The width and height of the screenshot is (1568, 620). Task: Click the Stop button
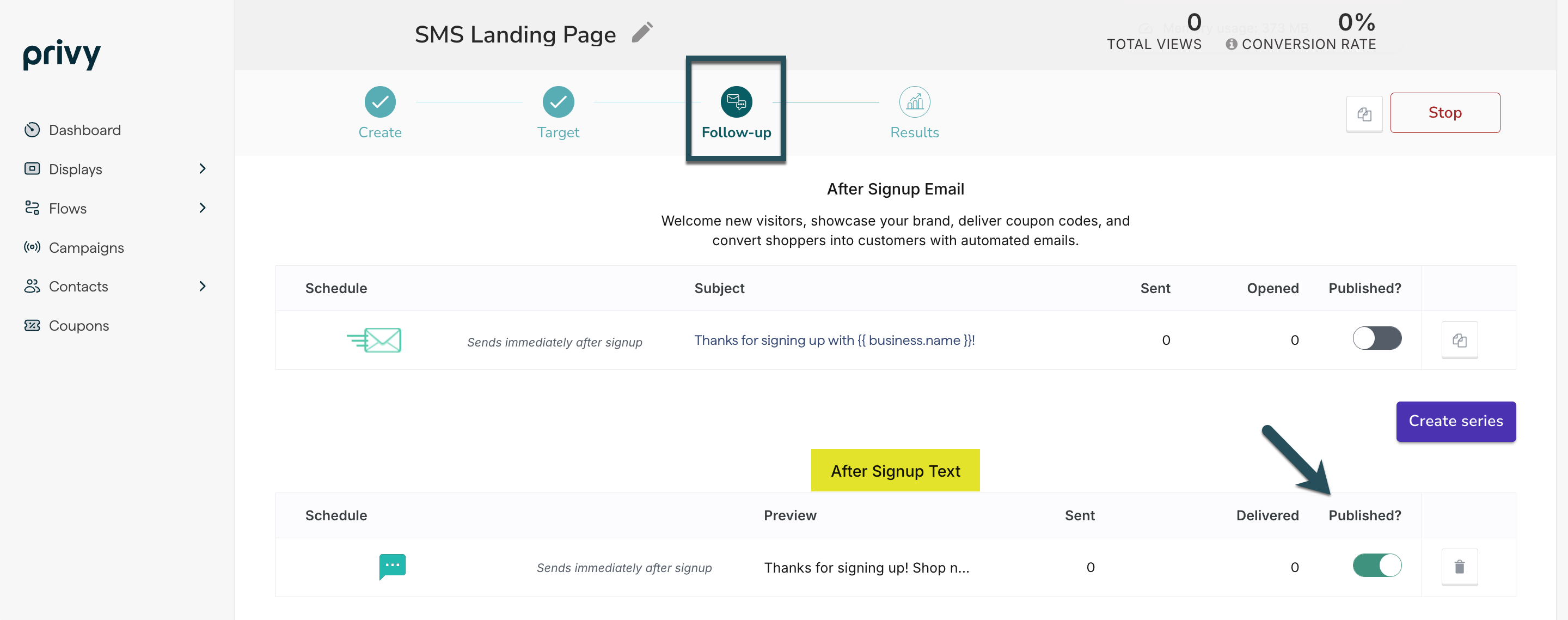click(x=1444, y=113)
